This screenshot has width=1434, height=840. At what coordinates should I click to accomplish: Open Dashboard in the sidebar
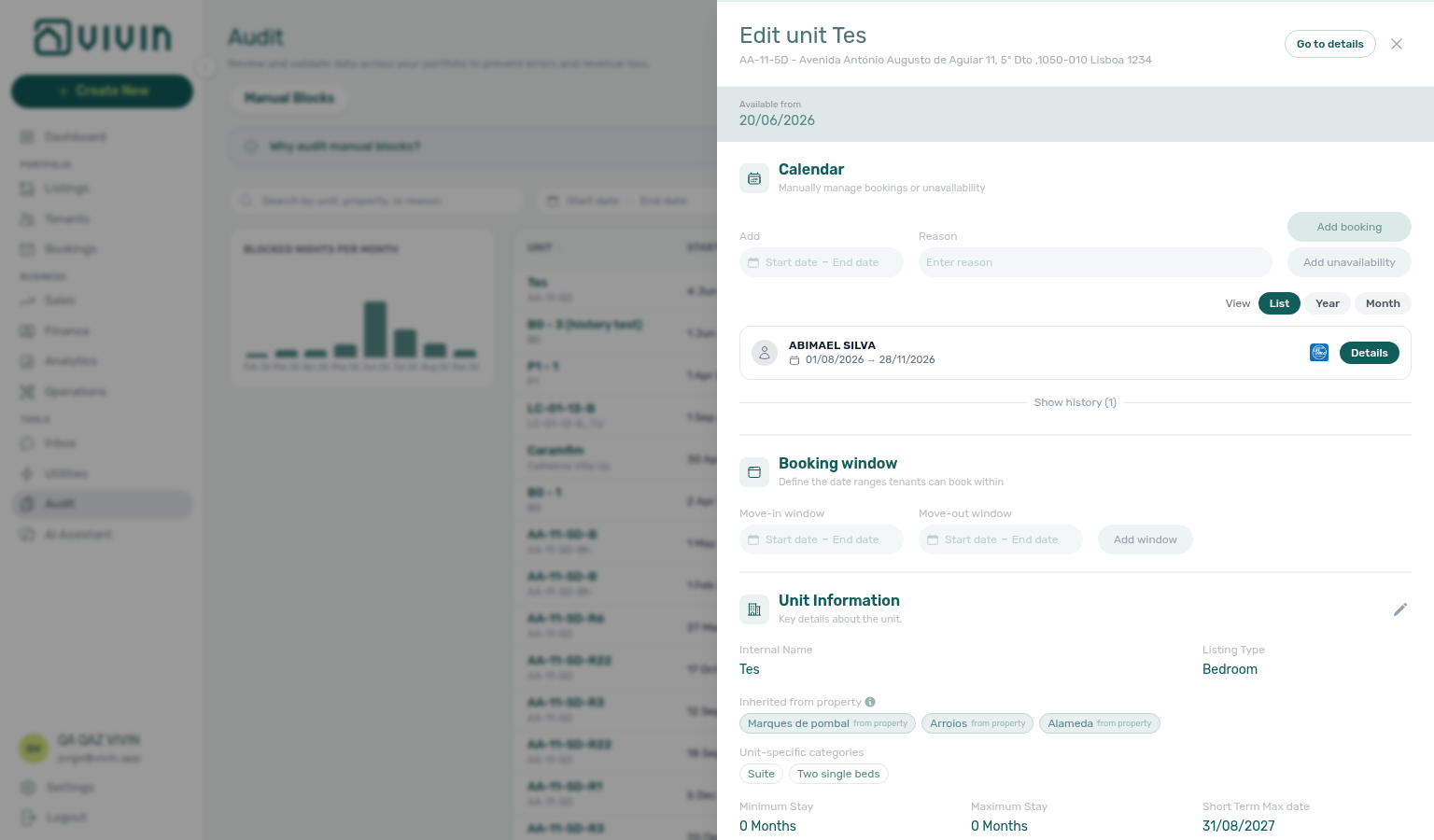pos(102,137)
